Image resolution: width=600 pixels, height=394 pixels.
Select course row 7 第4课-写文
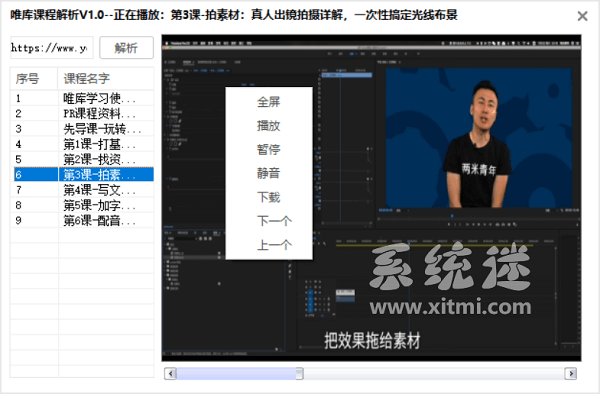[82, 190]
